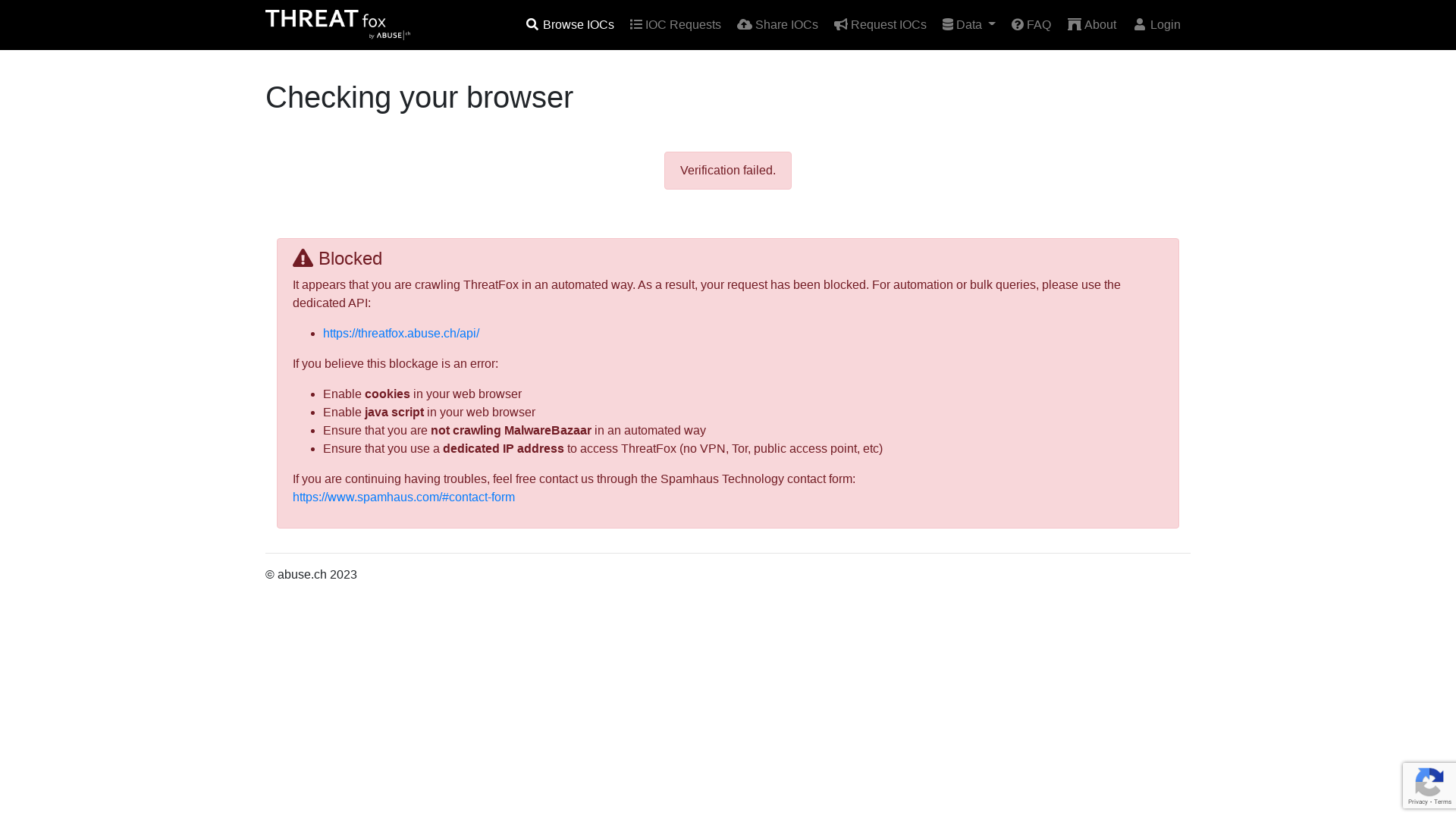Click the question mark FAQ icon

1018,25
